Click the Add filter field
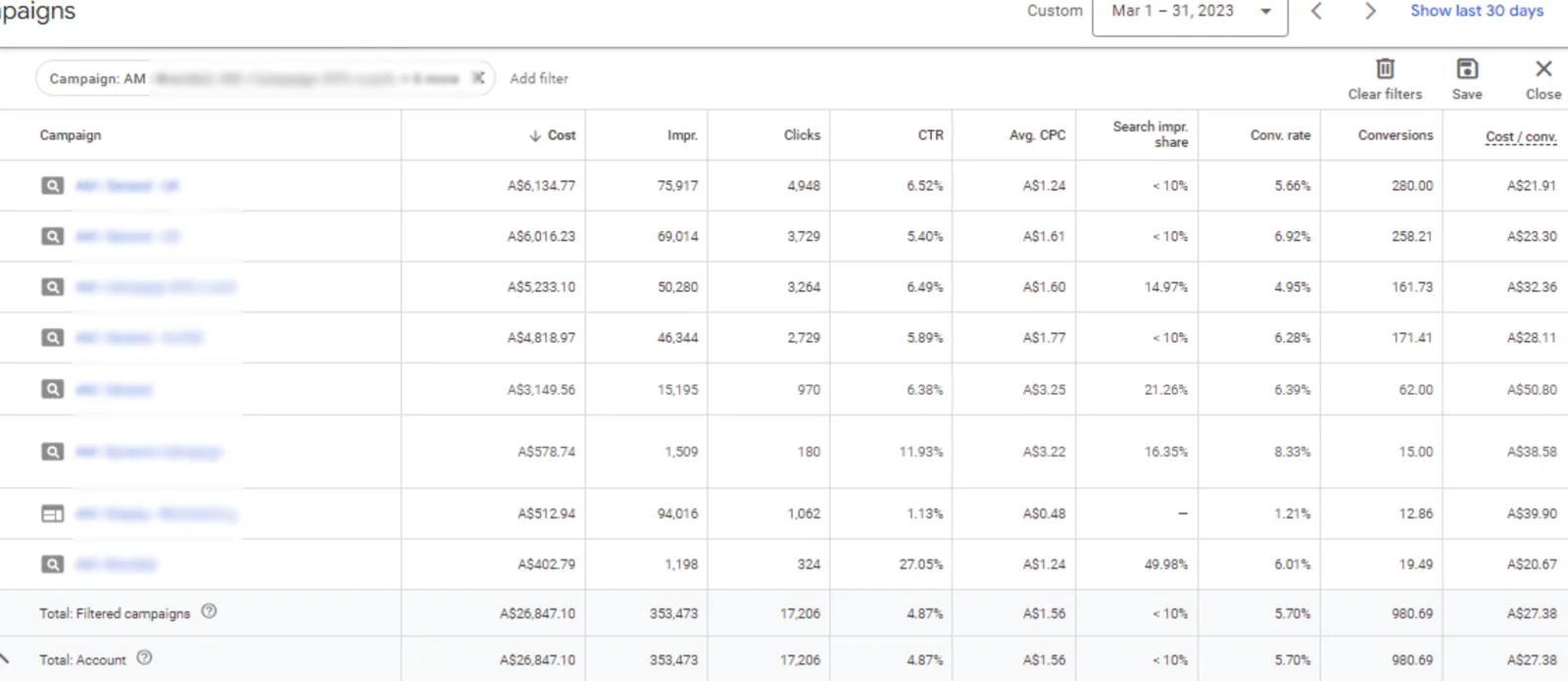 539,78
